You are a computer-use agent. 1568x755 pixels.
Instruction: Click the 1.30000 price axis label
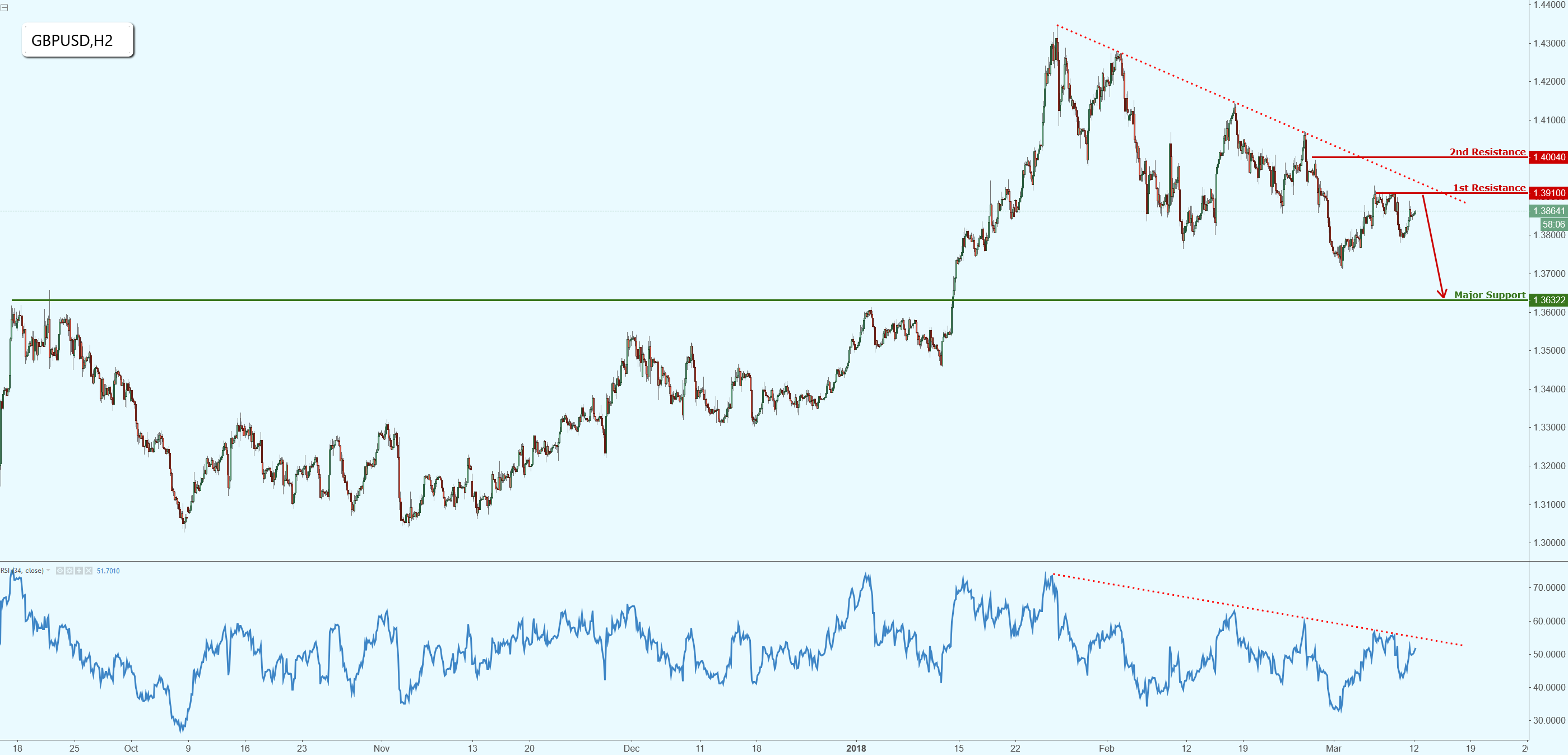[1549, 543]
